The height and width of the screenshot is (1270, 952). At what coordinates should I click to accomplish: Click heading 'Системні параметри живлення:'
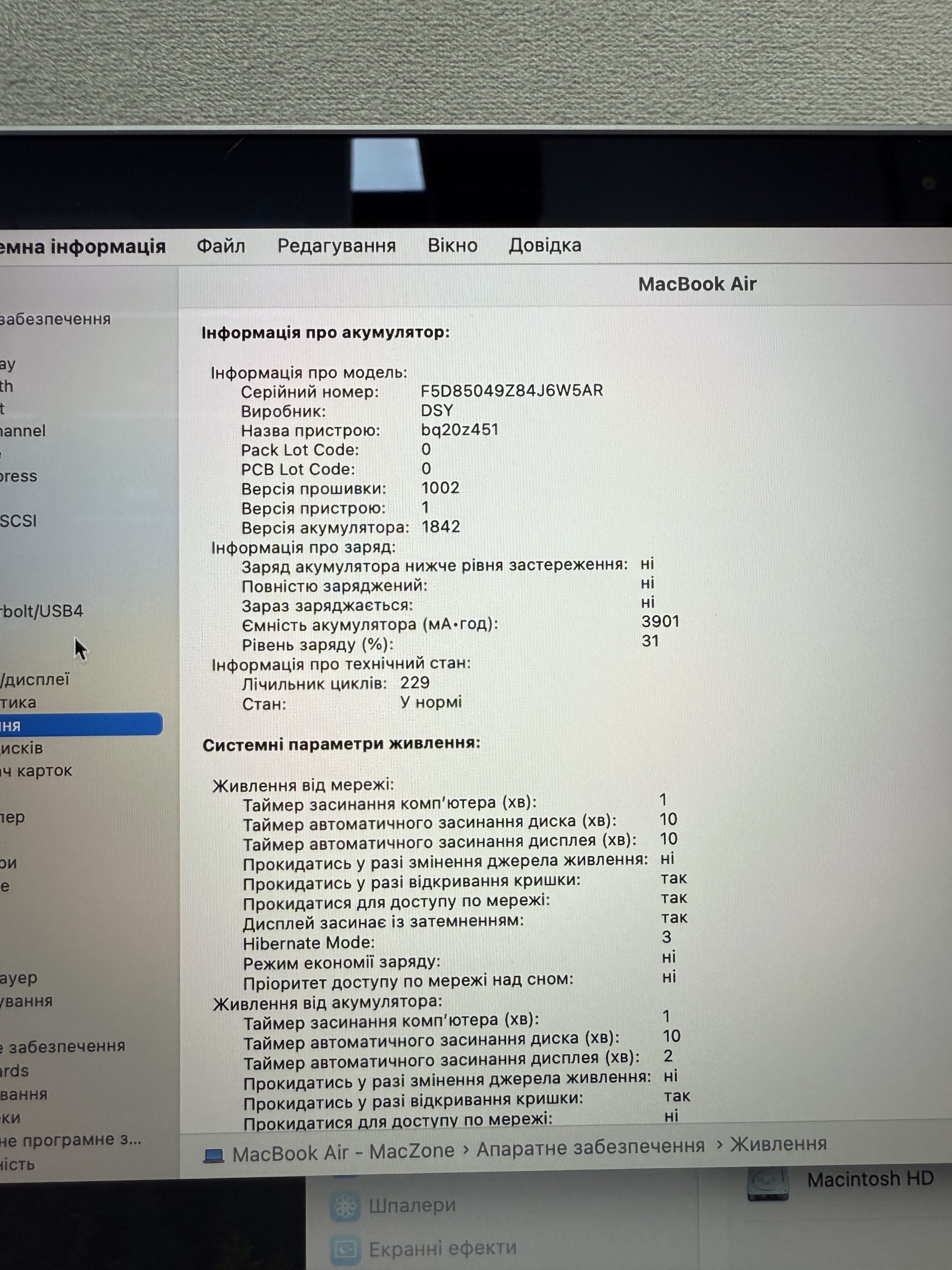tap(342, 744)
